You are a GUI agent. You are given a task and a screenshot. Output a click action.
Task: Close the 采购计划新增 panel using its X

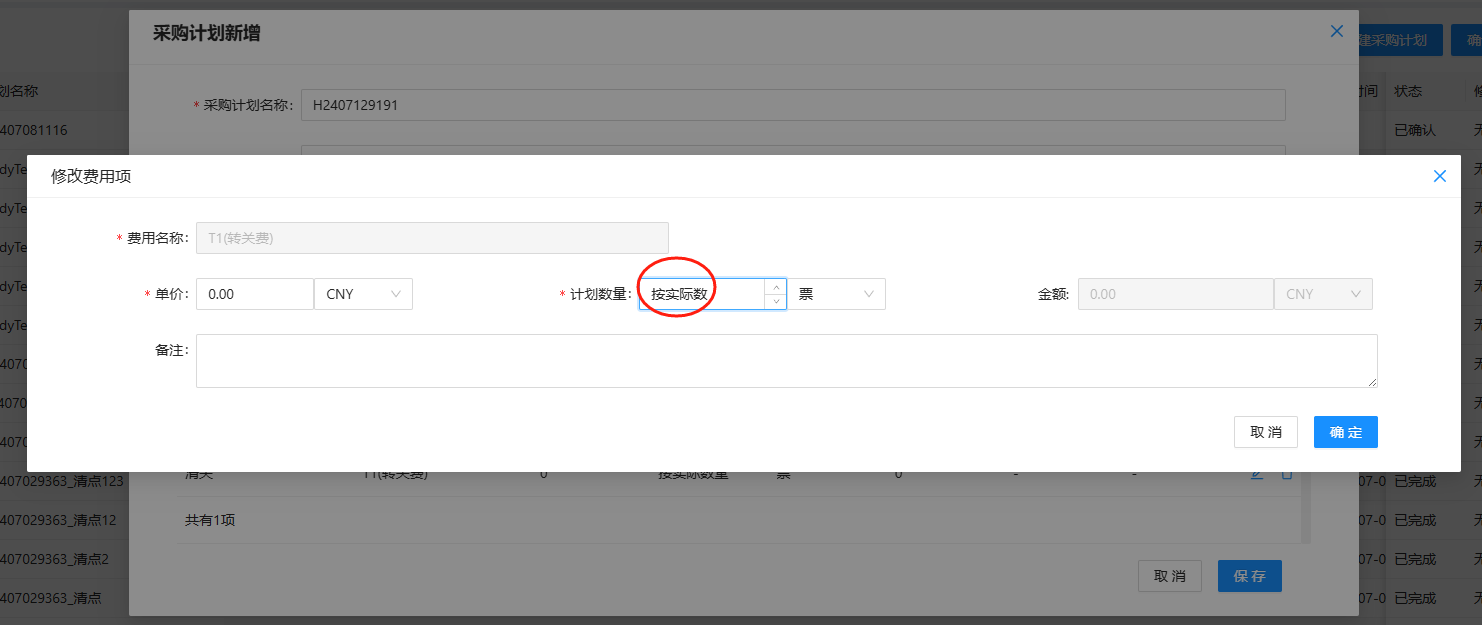pos(1336,32)
